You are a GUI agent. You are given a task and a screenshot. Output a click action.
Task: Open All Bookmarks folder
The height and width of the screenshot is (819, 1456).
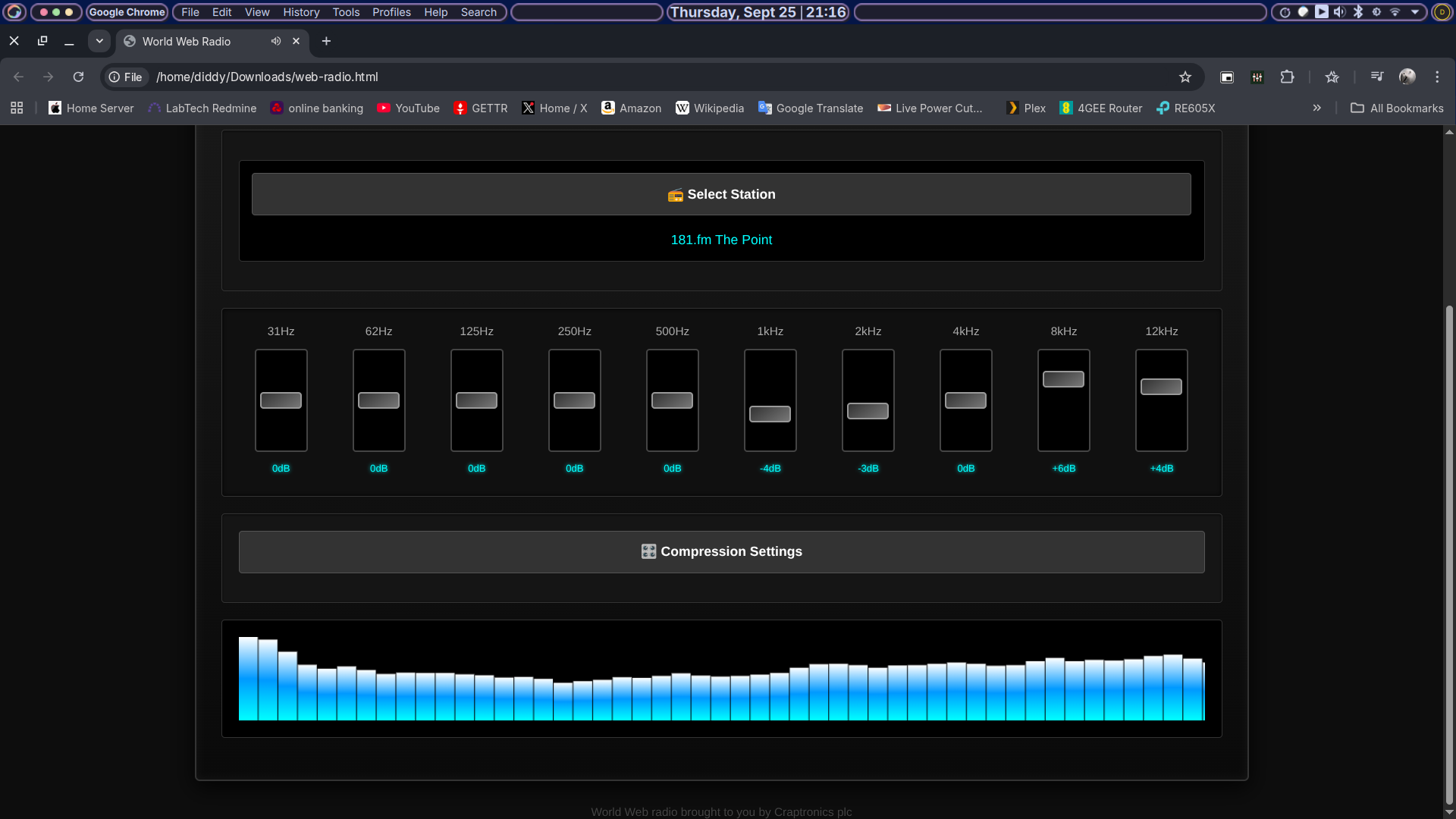click(1397, 108)
